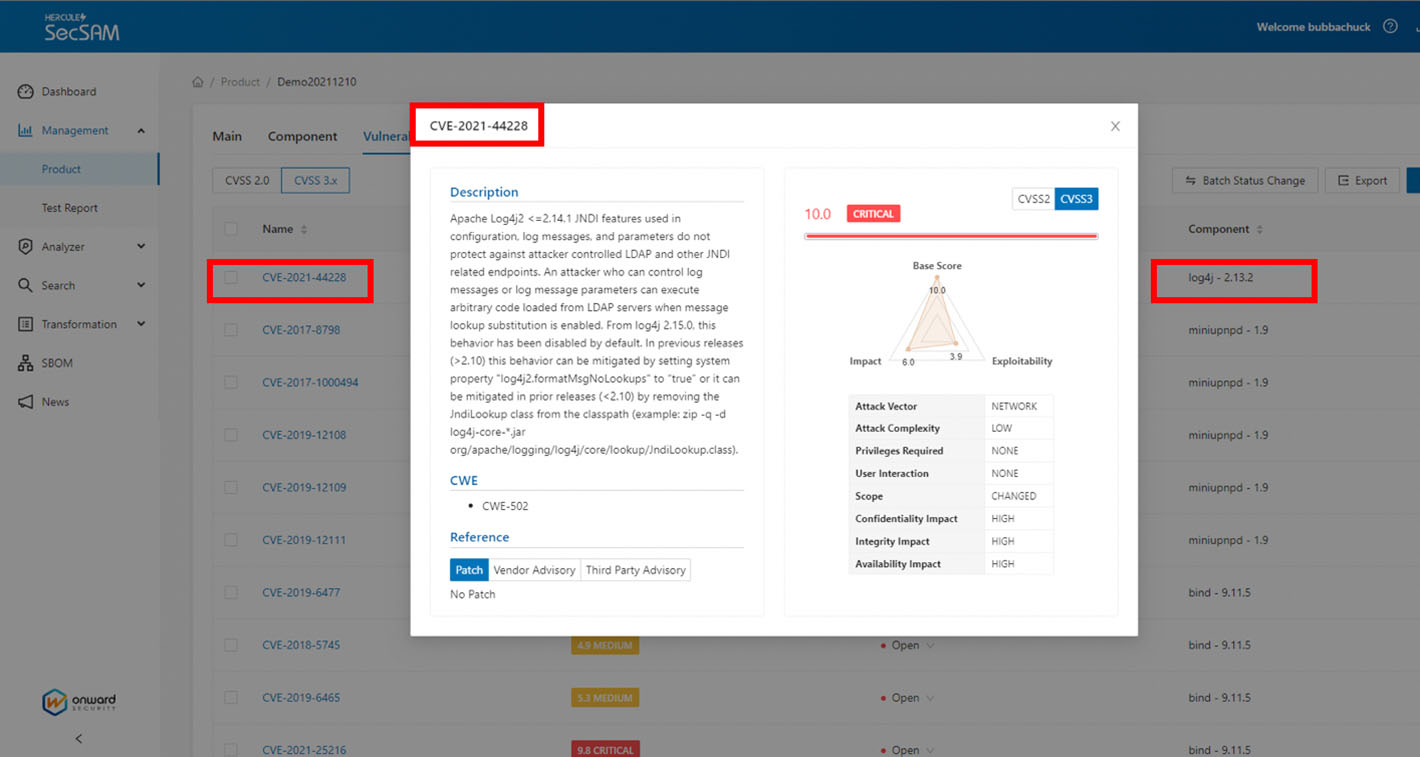Screen dimensions: 1420x757
Task: Tick the checkbox next to CVE-2019-6477
Action: (231, 592)
